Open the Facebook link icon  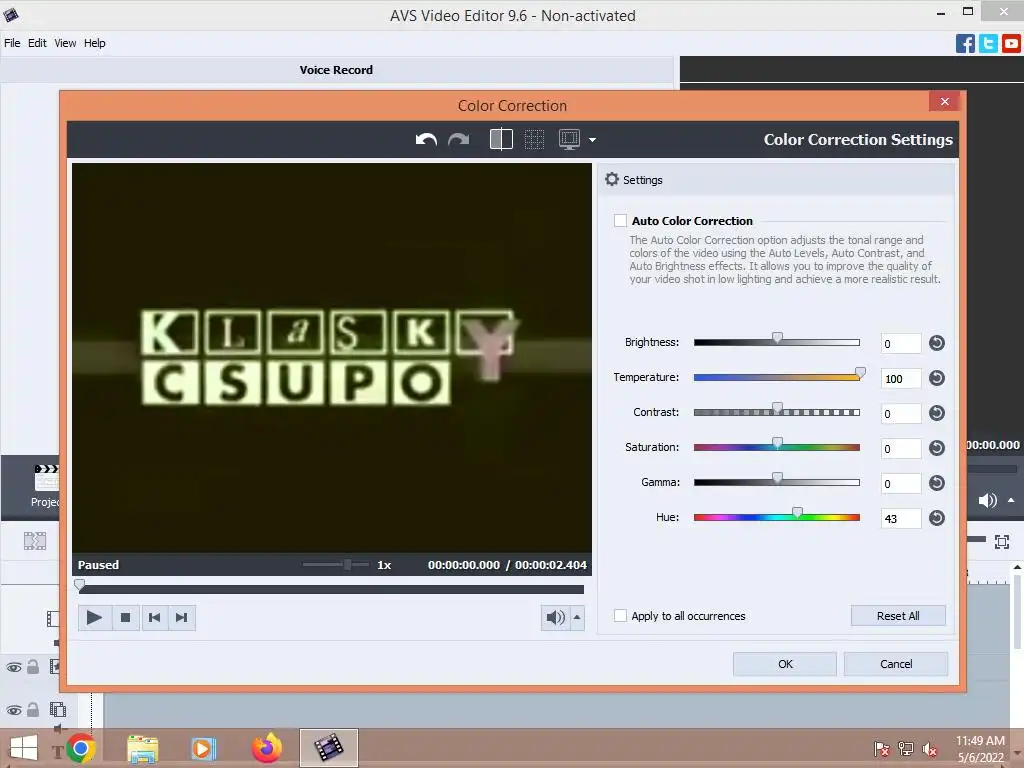tap(965, 44)
